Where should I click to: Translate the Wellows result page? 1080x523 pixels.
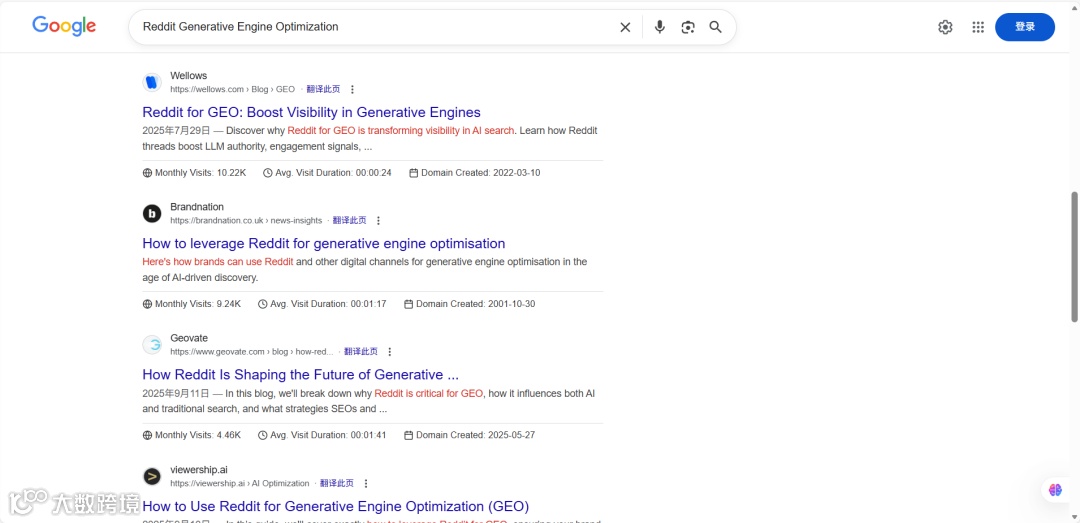pyautogui.click(x=323, y=90)
